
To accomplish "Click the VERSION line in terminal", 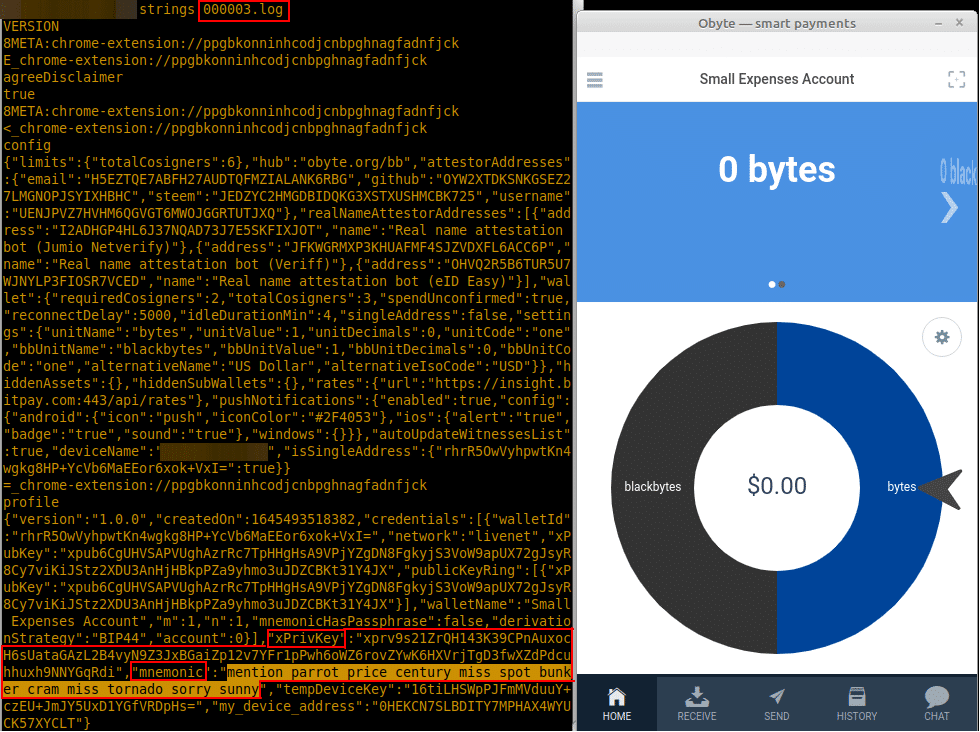I will tap(31, 26).
